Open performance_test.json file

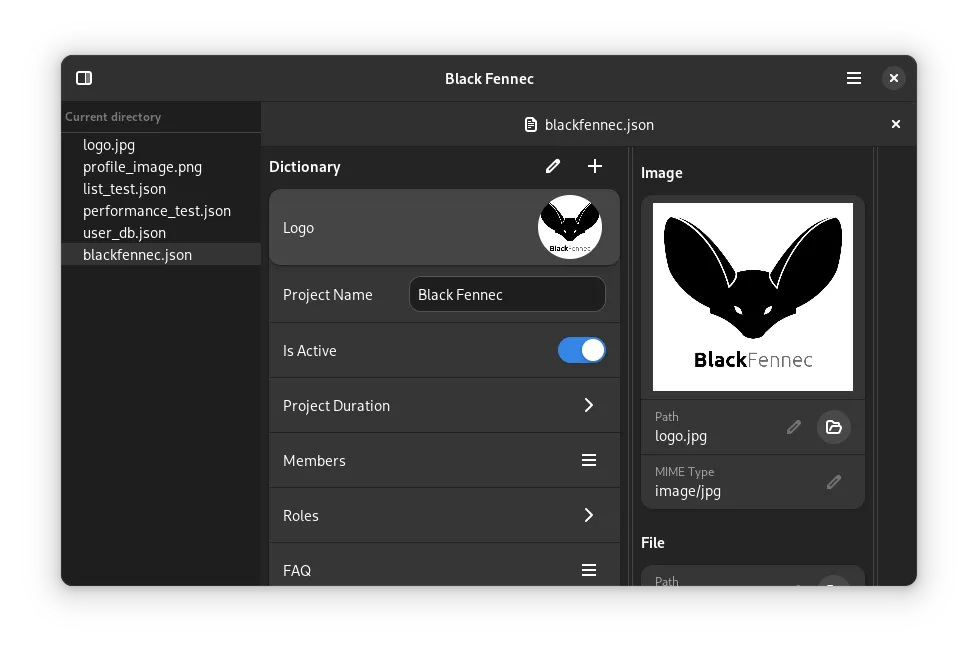[x=156, y=211]
